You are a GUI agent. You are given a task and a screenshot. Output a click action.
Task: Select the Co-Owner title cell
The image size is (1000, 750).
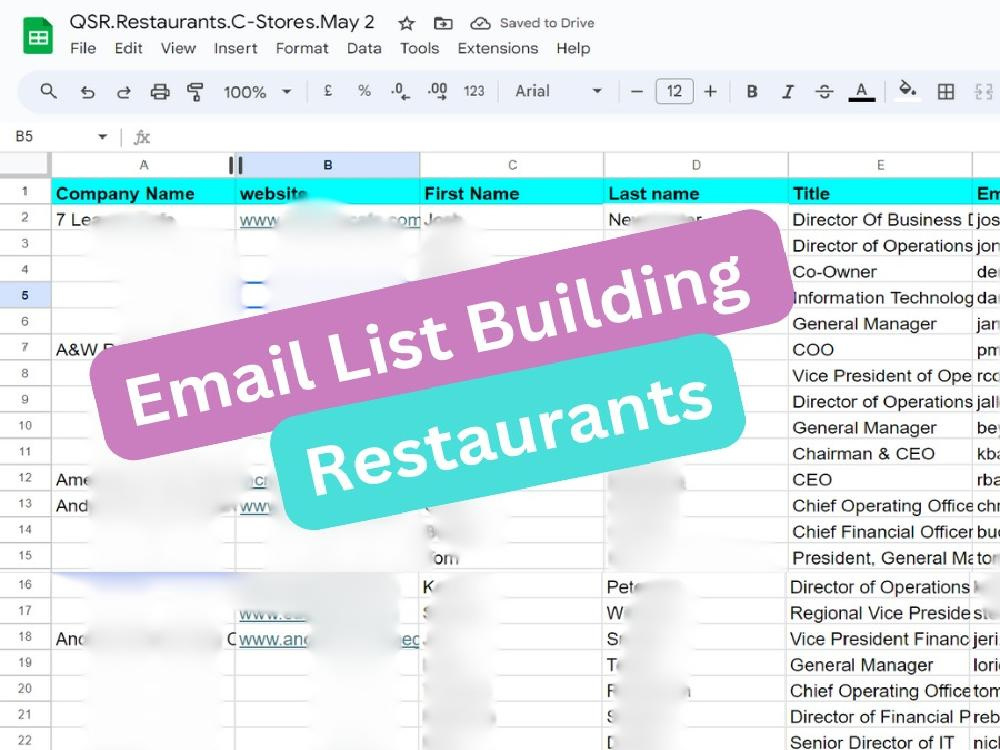coord(880,271)
